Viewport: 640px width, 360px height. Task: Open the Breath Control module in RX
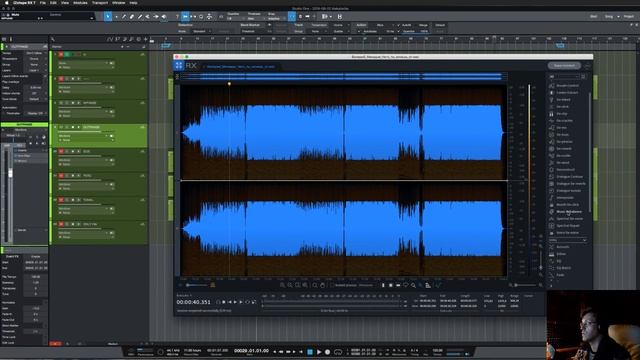567,86
